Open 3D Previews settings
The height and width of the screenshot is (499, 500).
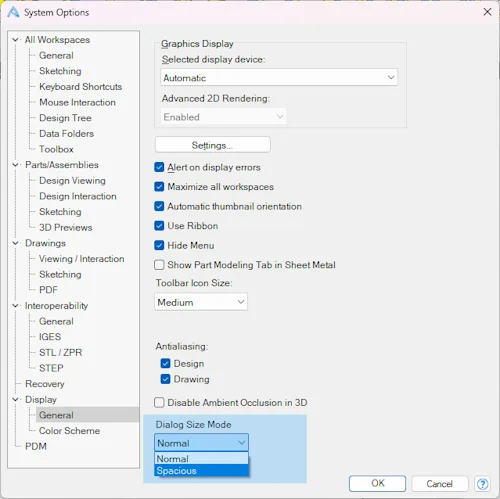66,227
